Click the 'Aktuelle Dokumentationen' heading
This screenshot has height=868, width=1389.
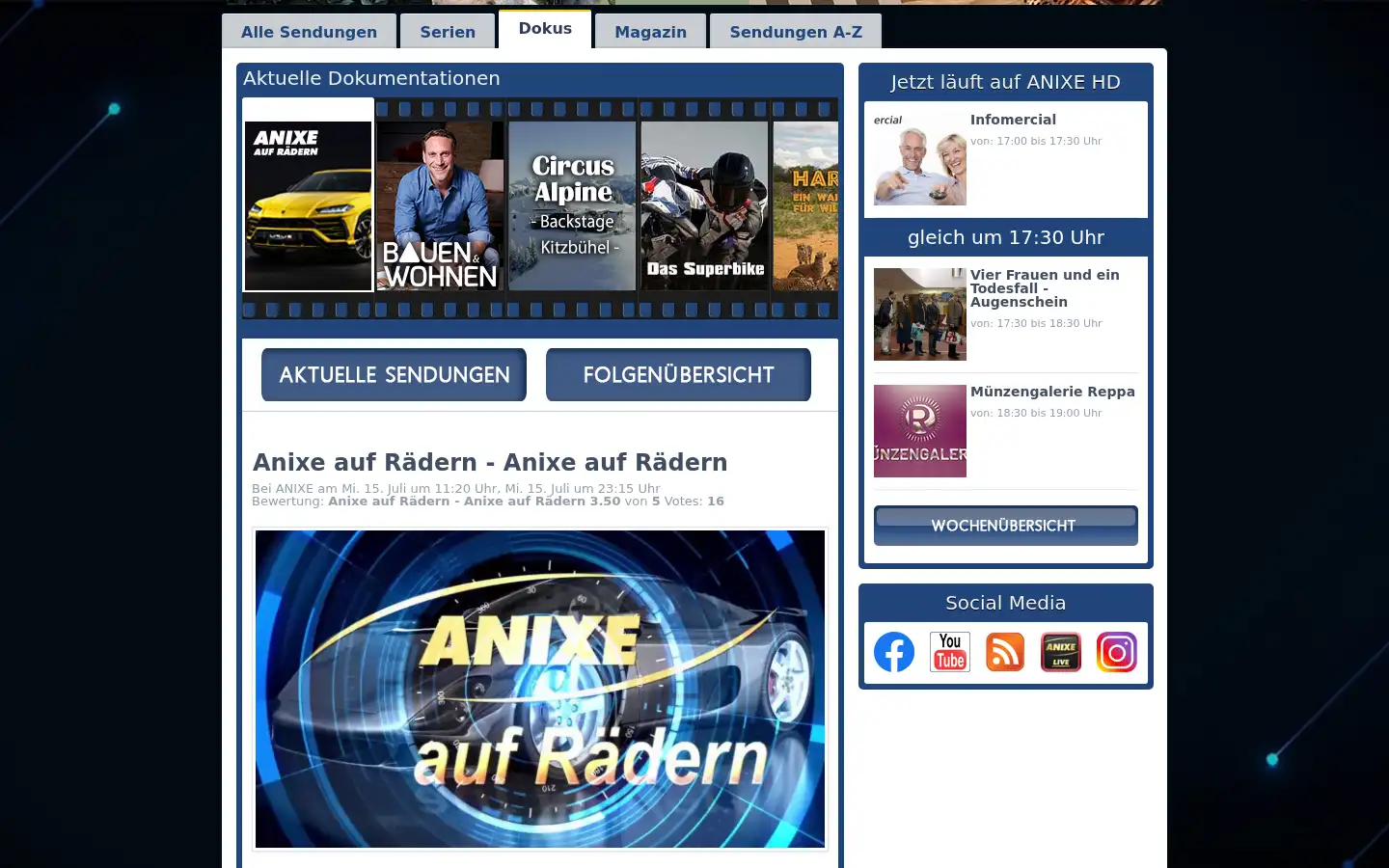[371, 78]
